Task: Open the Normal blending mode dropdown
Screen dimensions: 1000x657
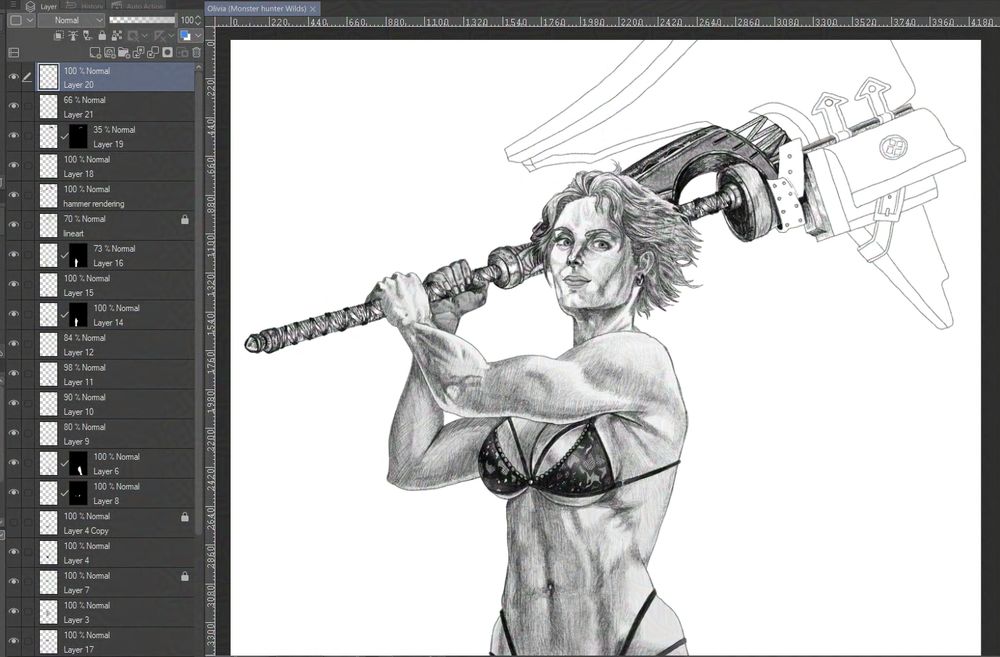Action: 71,20
